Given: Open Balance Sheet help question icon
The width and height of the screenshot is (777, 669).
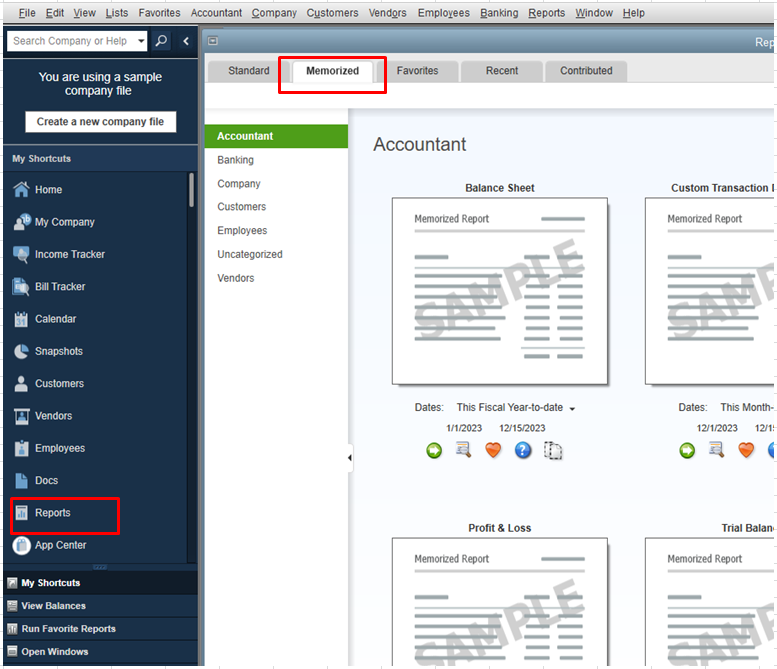Looking at the screenshot, I should click(x=523, y=450).
